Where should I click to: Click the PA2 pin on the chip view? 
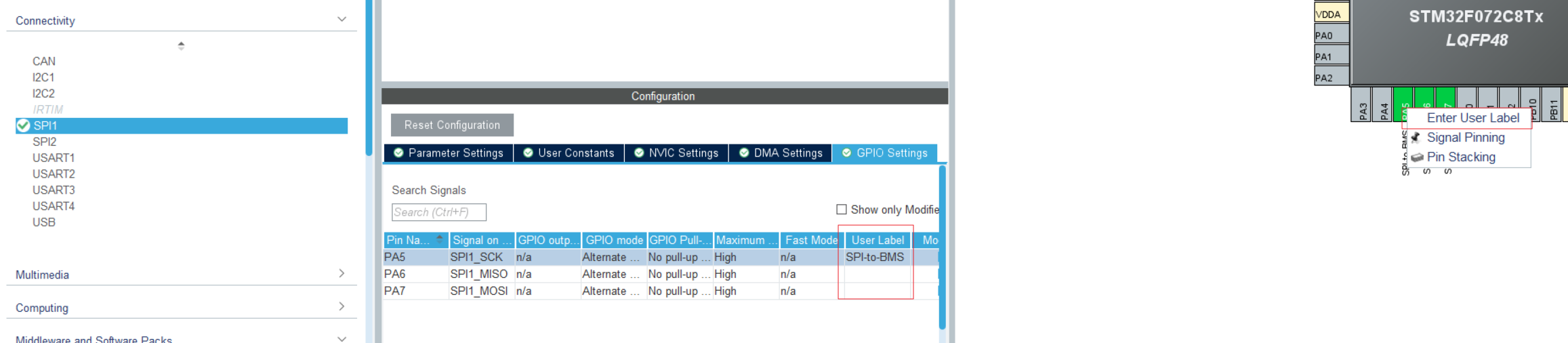click(1332, 77)
